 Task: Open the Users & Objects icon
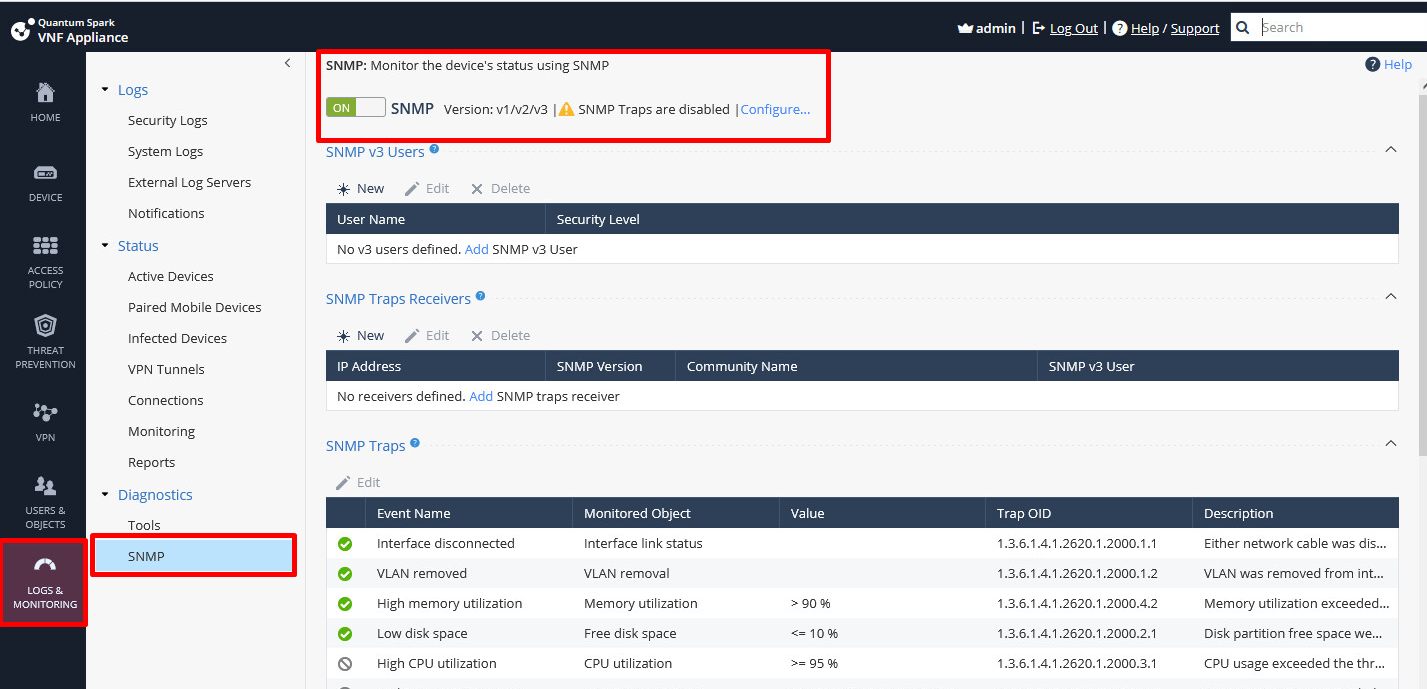[45, 486]
